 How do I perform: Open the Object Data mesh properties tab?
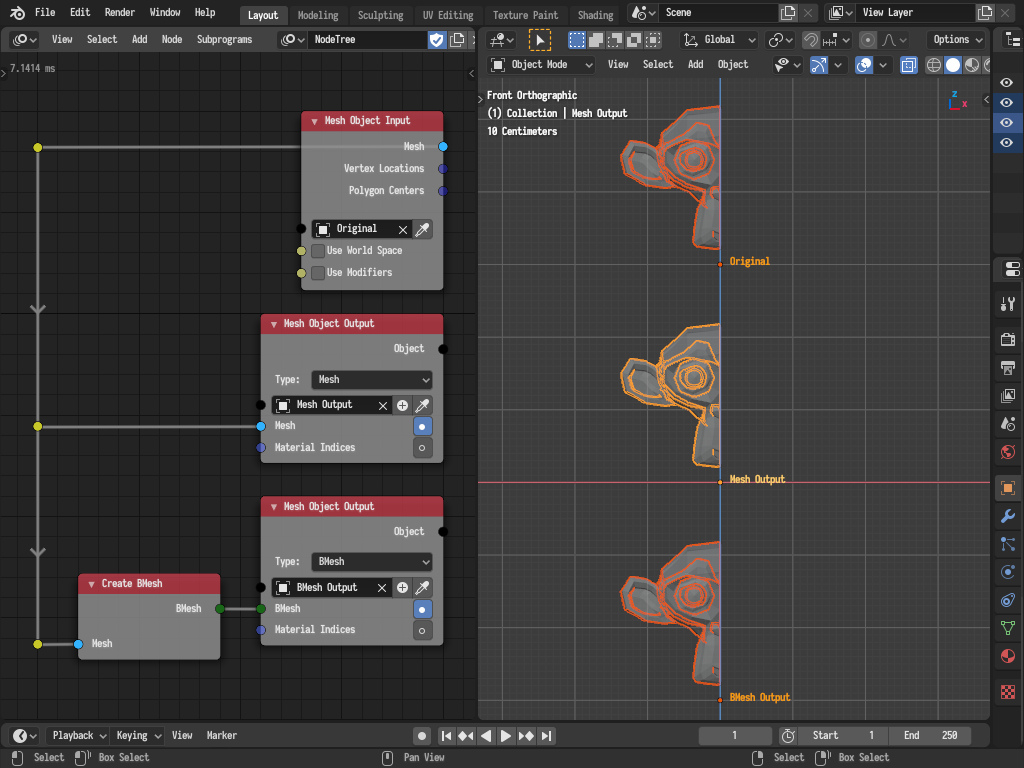[x=1008, y=629]
